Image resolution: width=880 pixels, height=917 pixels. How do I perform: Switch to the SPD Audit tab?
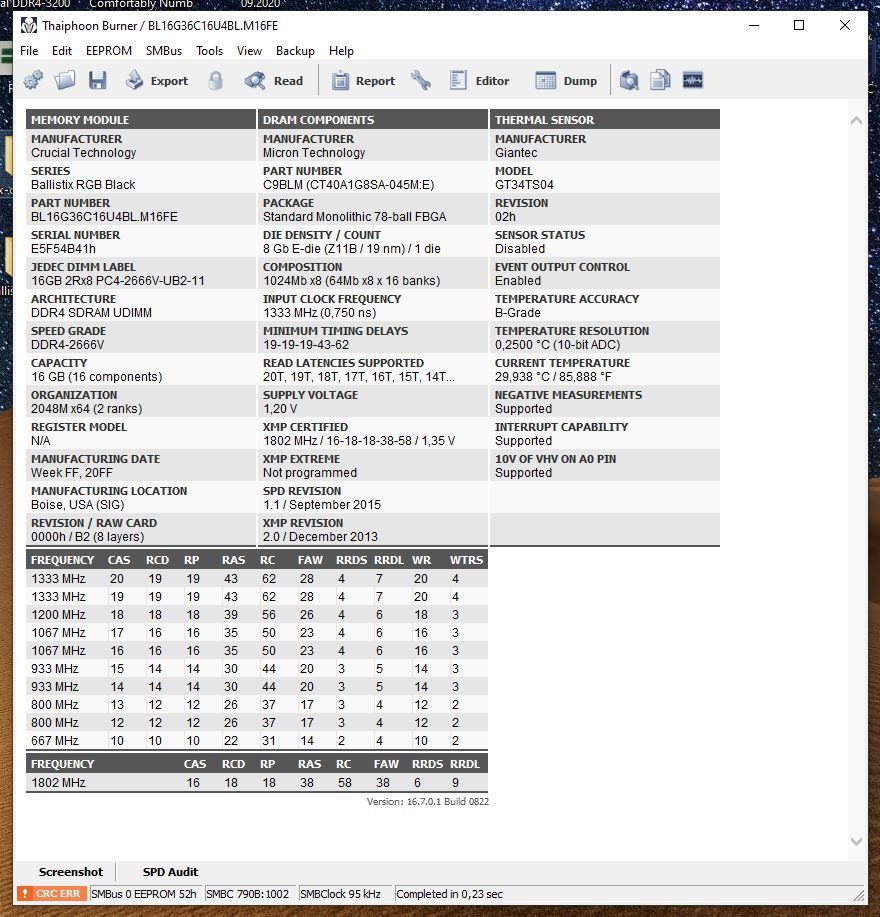coord(170,871)
